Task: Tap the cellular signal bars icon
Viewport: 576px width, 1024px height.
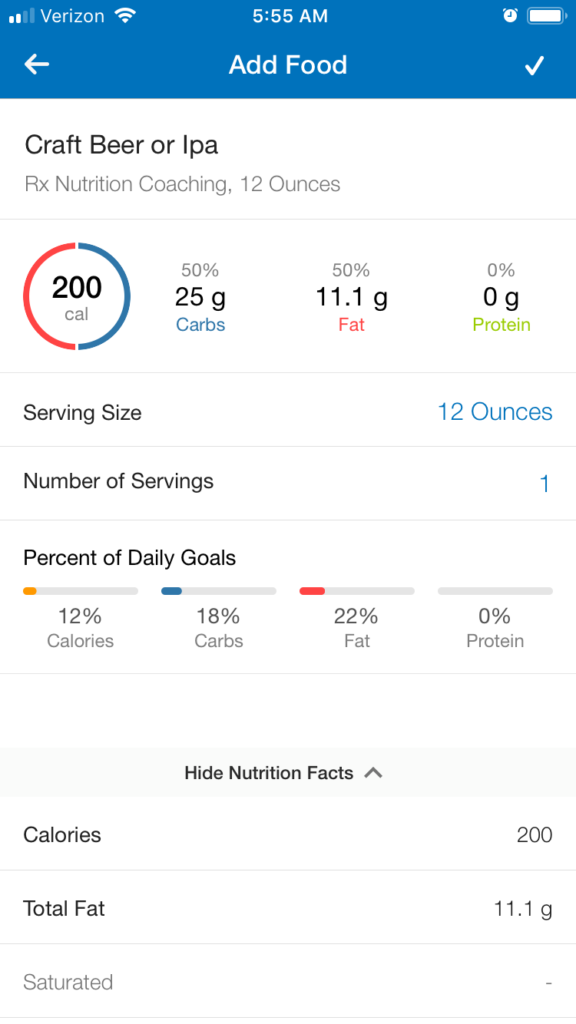Action: tap(22, 16)
